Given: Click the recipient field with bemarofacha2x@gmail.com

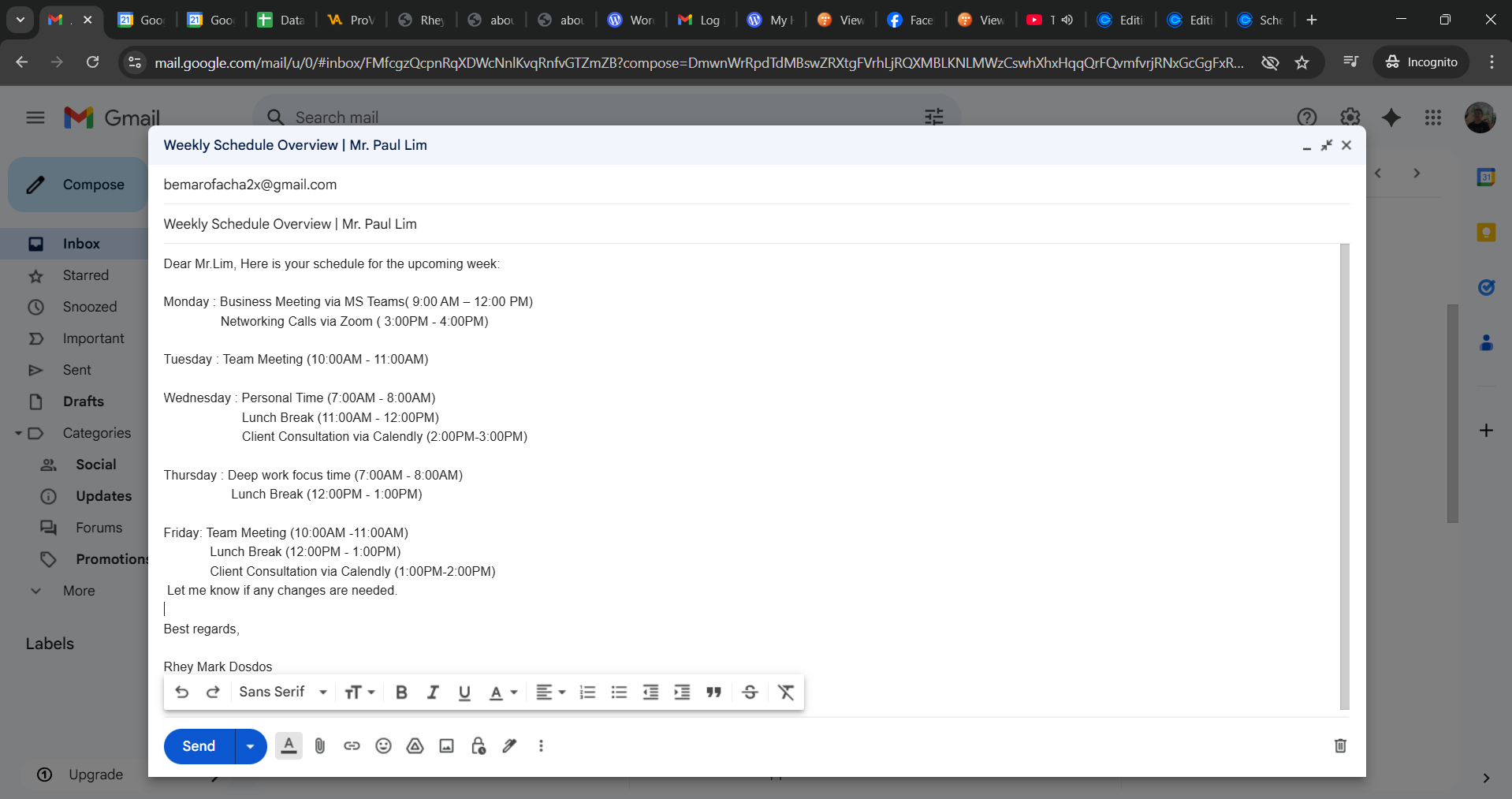Looking at the screenshot, I should coord(756,185).
